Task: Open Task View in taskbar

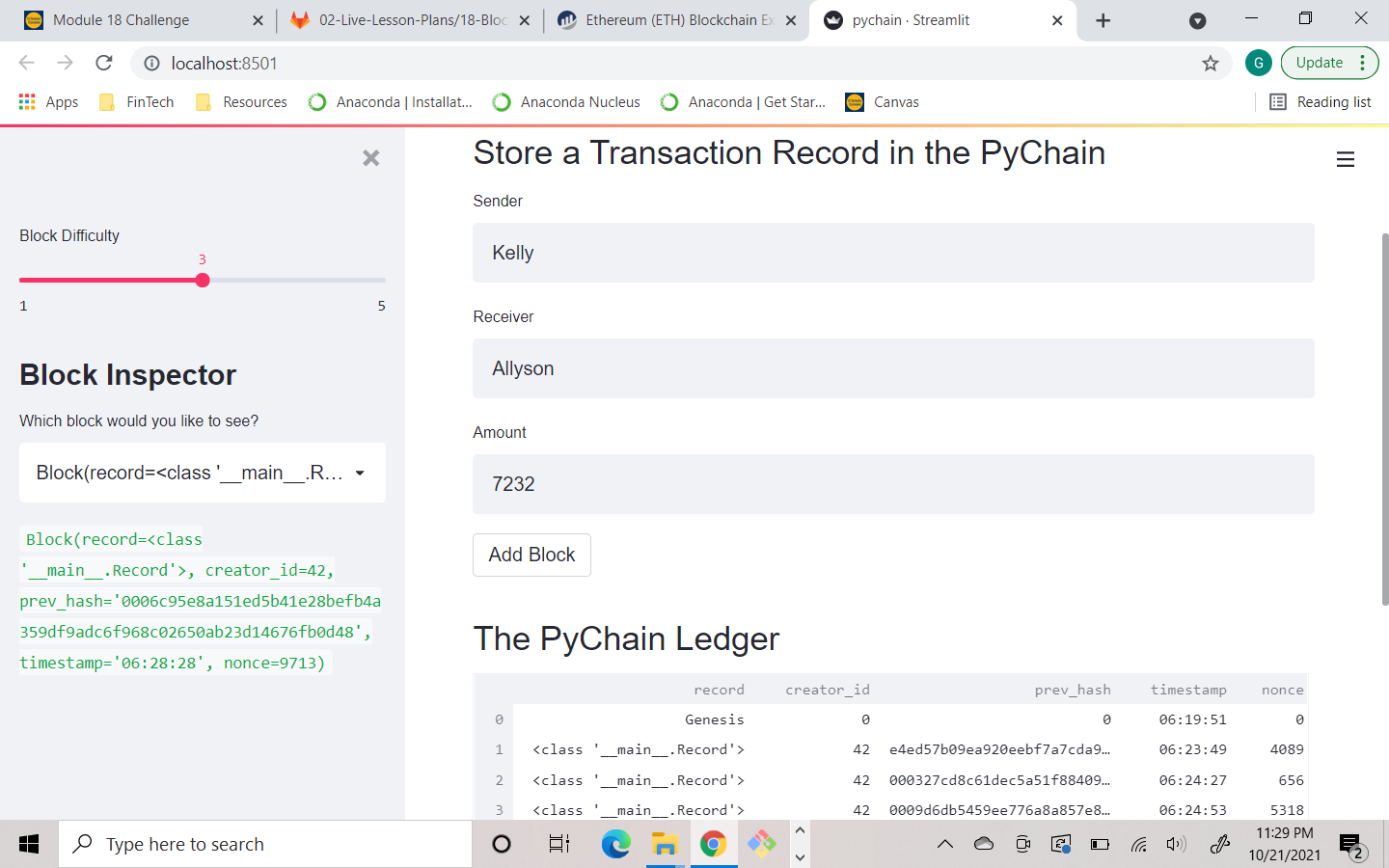Action: pos(558,844)
